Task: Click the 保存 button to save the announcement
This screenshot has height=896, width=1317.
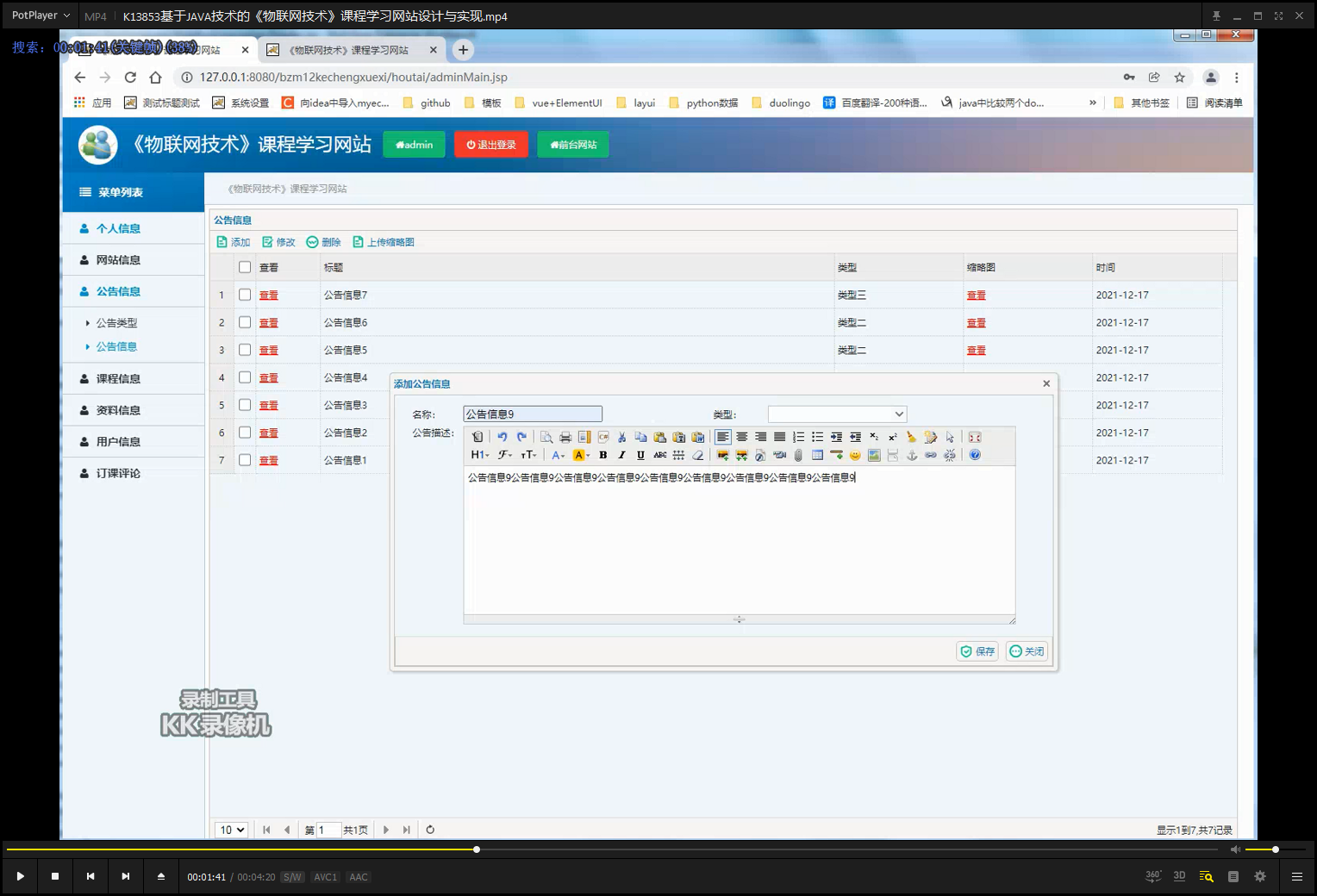Action: [x=977, y=651]
